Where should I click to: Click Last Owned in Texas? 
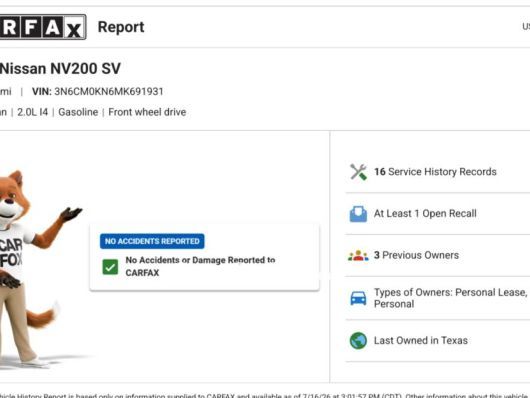click(421, 341)
